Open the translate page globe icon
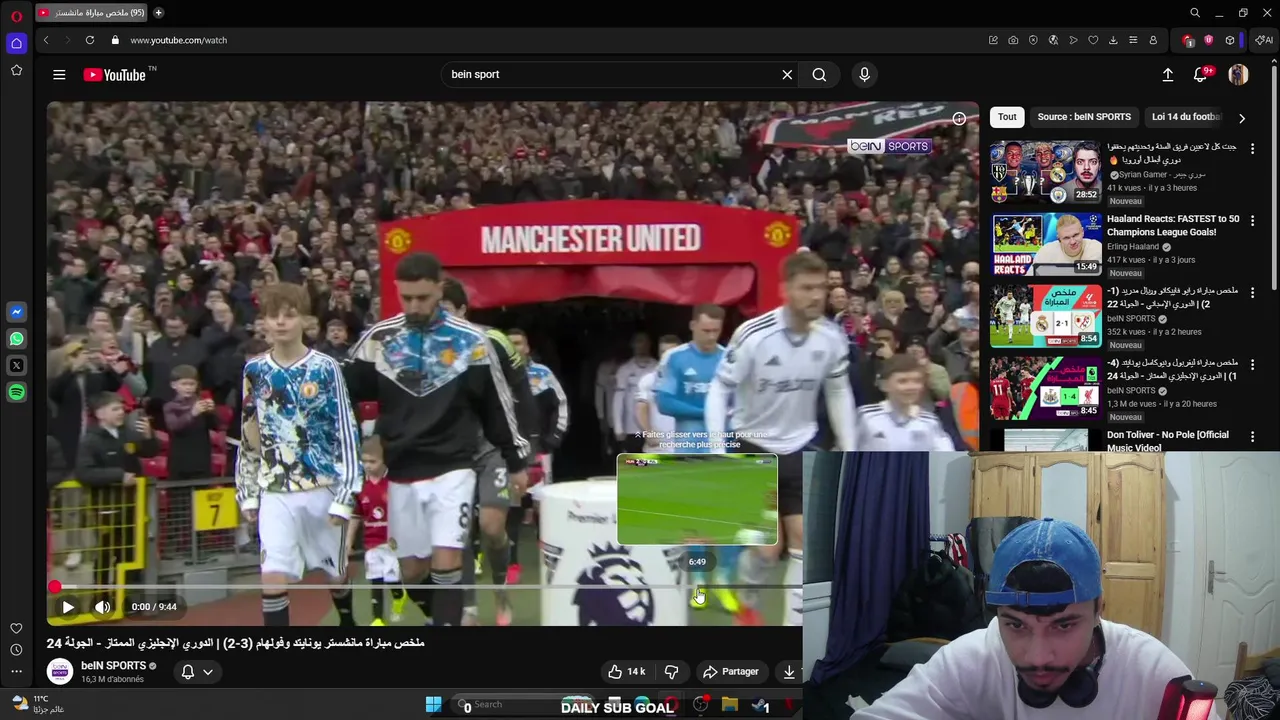Screen dimensions: 1280x720 click(x=1053, y=40)
